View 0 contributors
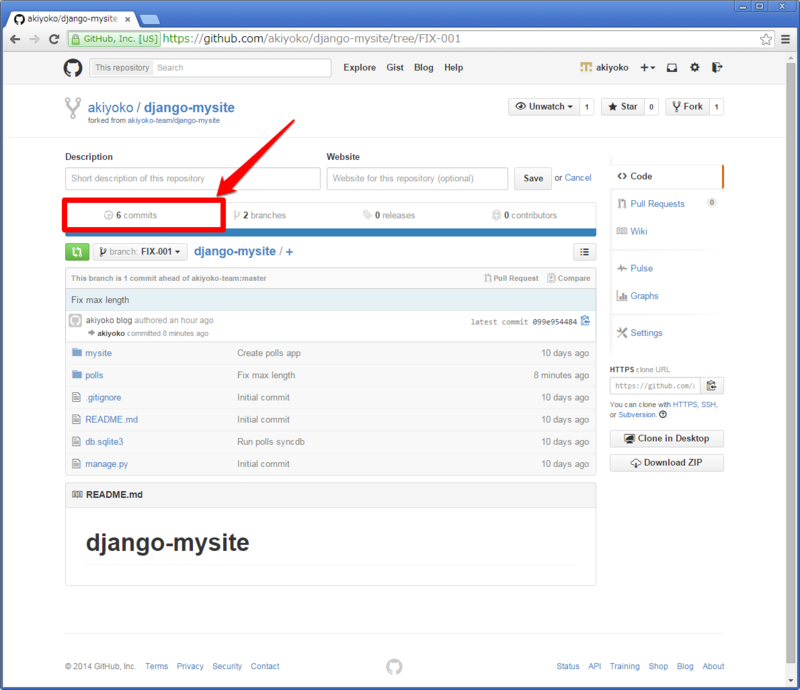 click(x=524, y=215)
